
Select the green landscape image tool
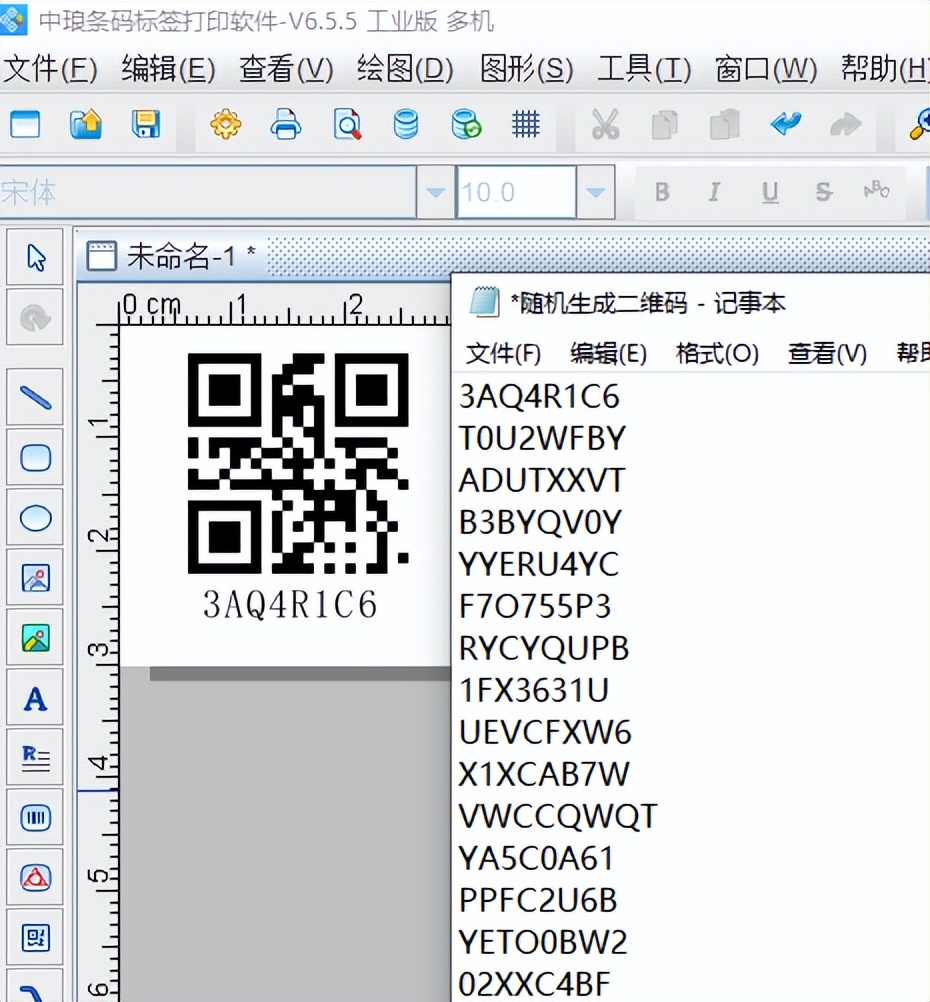35,637
